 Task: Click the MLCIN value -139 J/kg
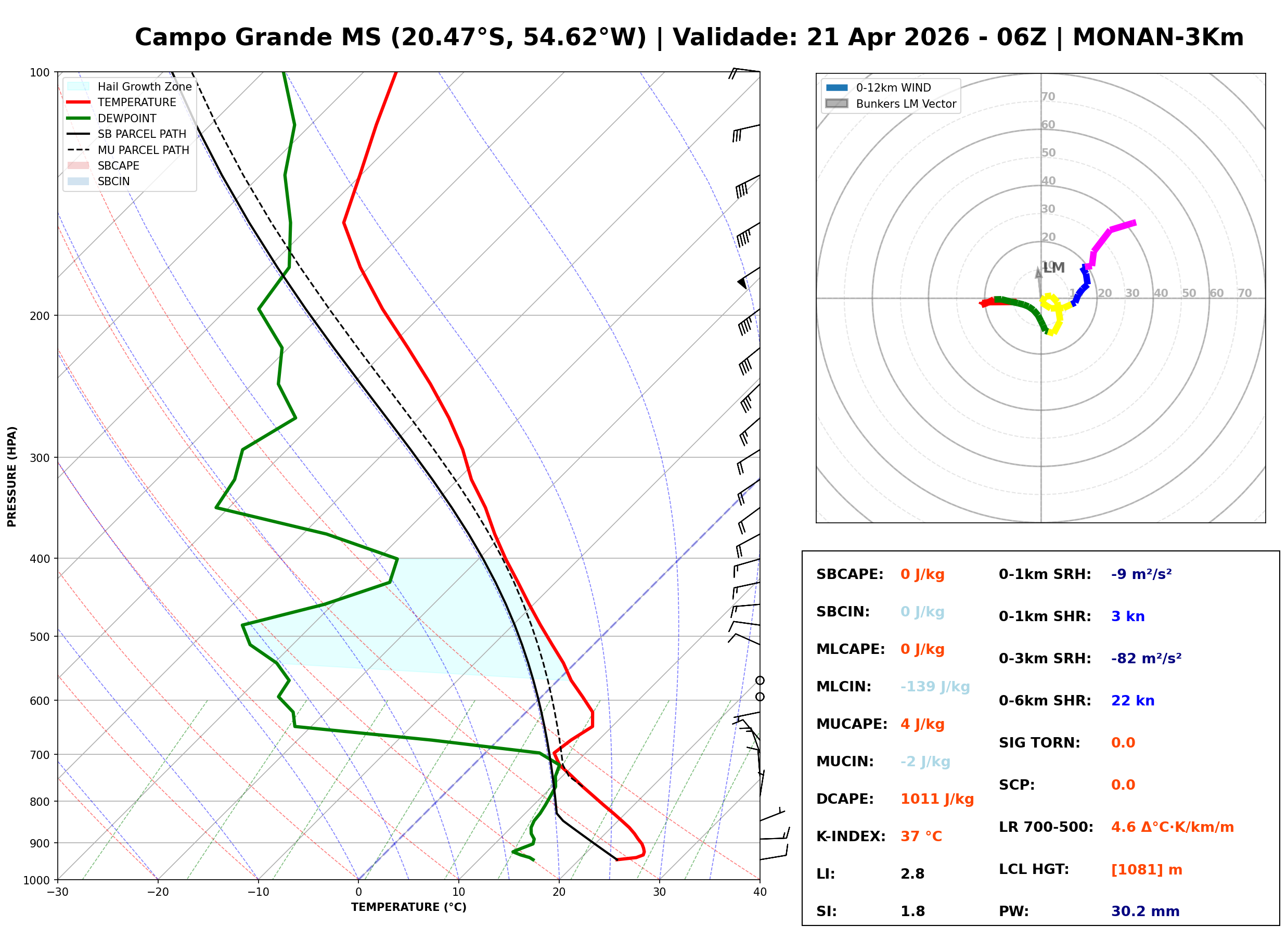(934, 687)
